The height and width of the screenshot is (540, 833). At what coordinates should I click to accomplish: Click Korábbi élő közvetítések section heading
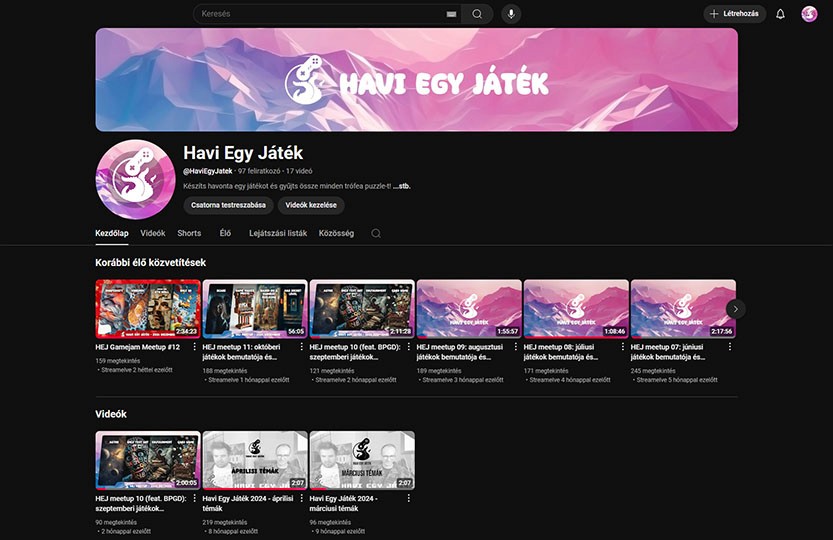[150, 263]
